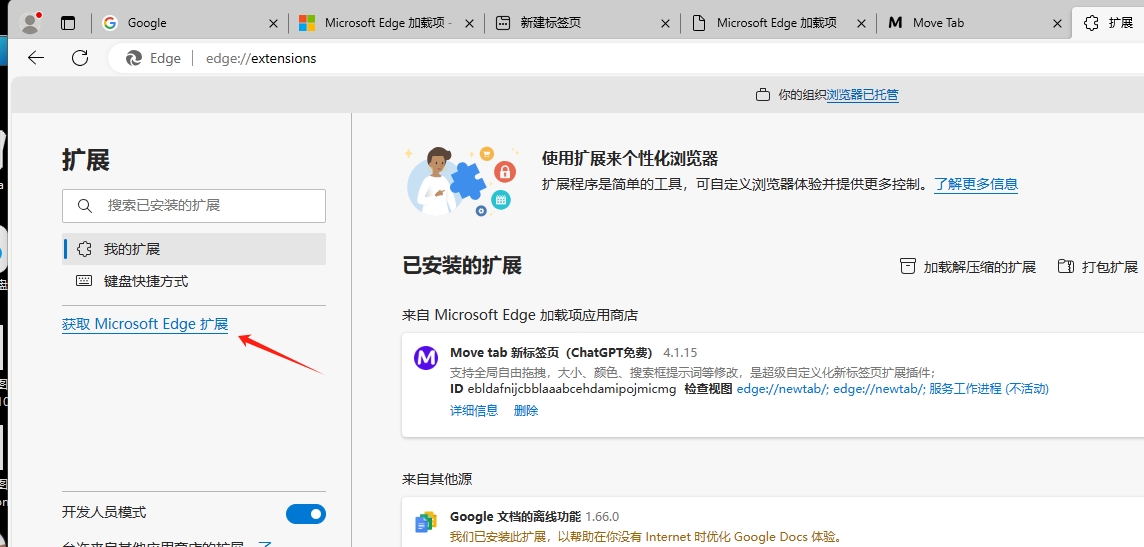Open first edge://newtab/ inspect view link
1144x547 pixels.
click(x=782, y=389)
